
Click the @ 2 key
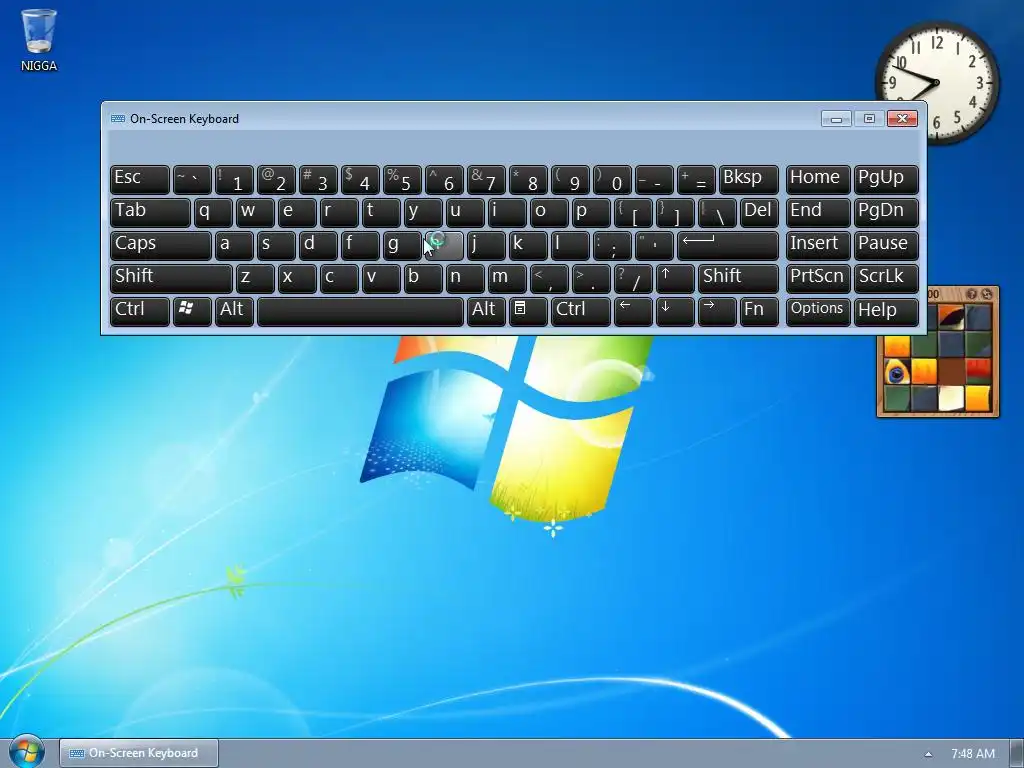276,180
